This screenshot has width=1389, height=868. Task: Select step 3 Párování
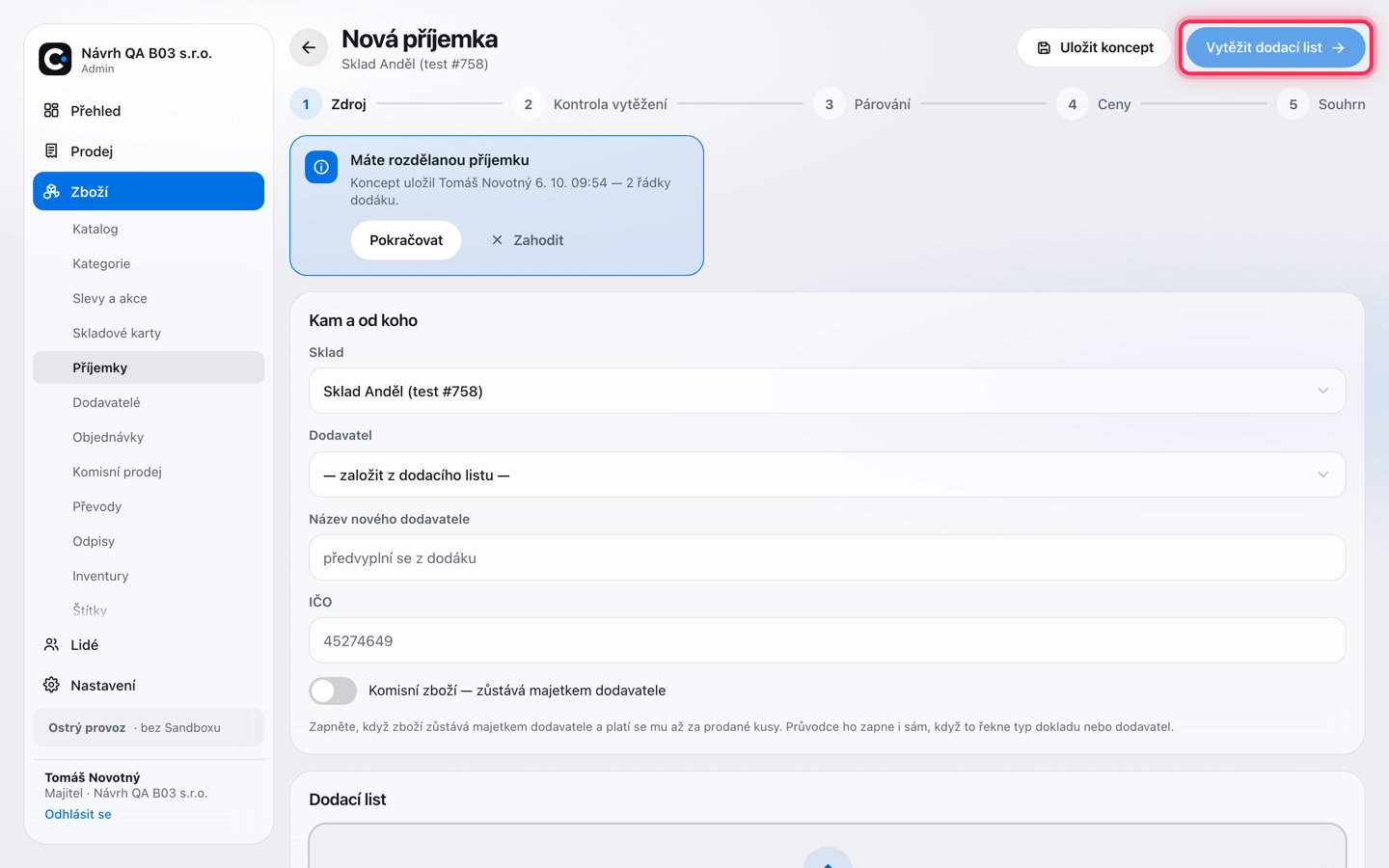[861, 104]
